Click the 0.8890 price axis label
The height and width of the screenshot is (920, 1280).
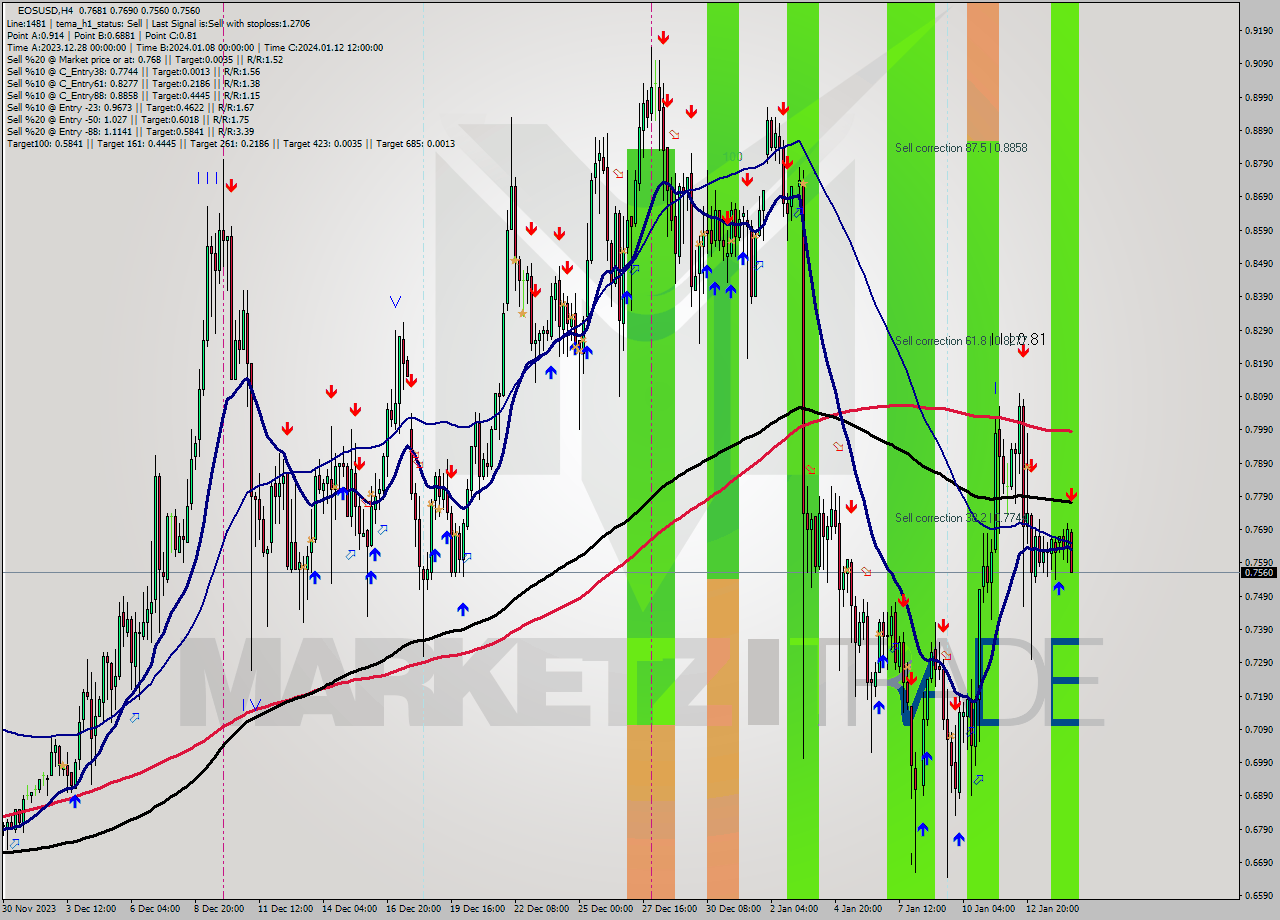click(x=1258, y=130)
